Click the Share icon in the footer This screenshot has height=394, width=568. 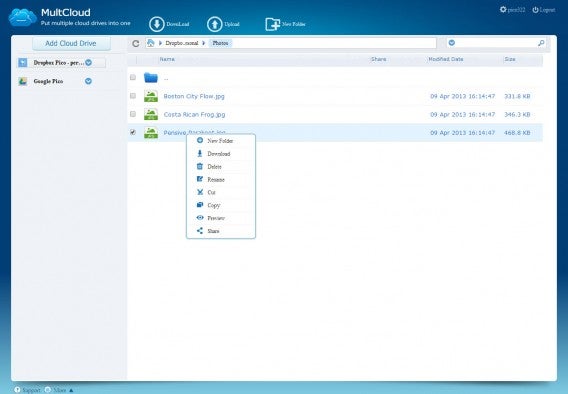[x=47, y=390]
